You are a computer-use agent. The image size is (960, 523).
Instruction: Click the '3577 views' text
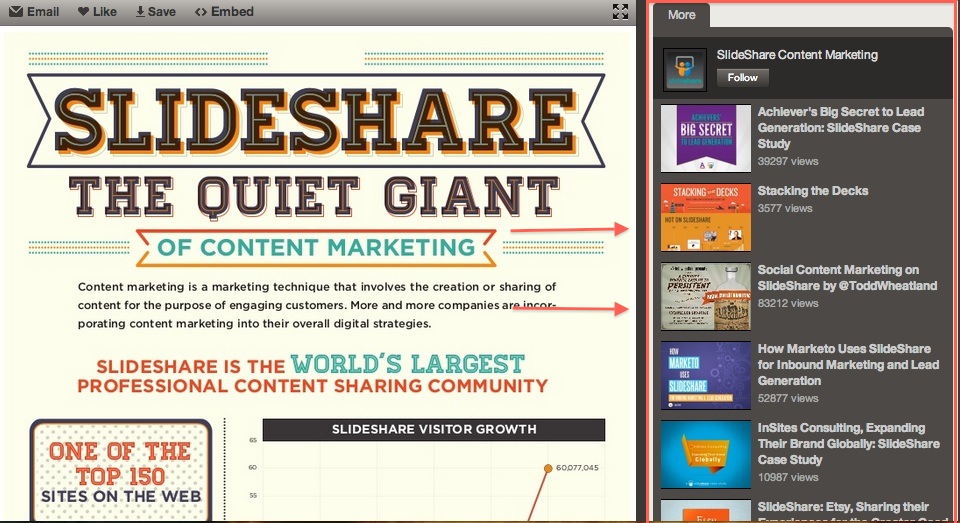[x=785, y=208]
